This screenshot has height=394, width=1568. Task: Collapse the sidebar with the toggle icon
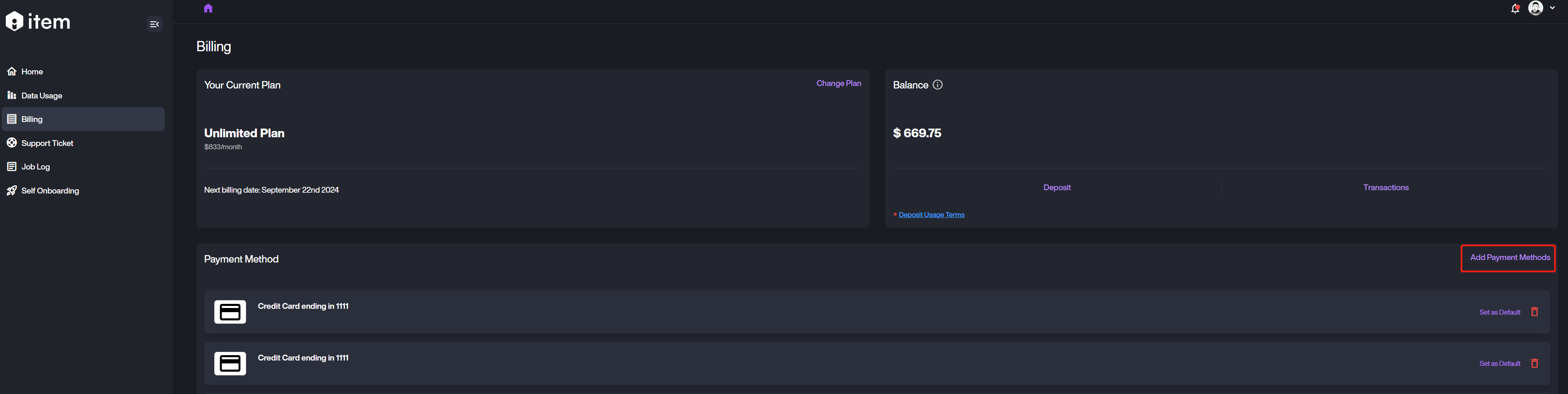[154, 24]
